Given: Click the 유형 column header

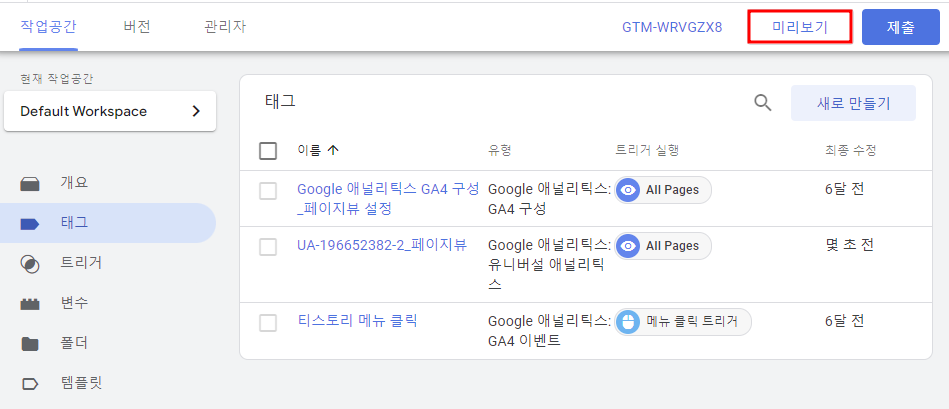Looking at the screenshot, I should coord(500,151).
